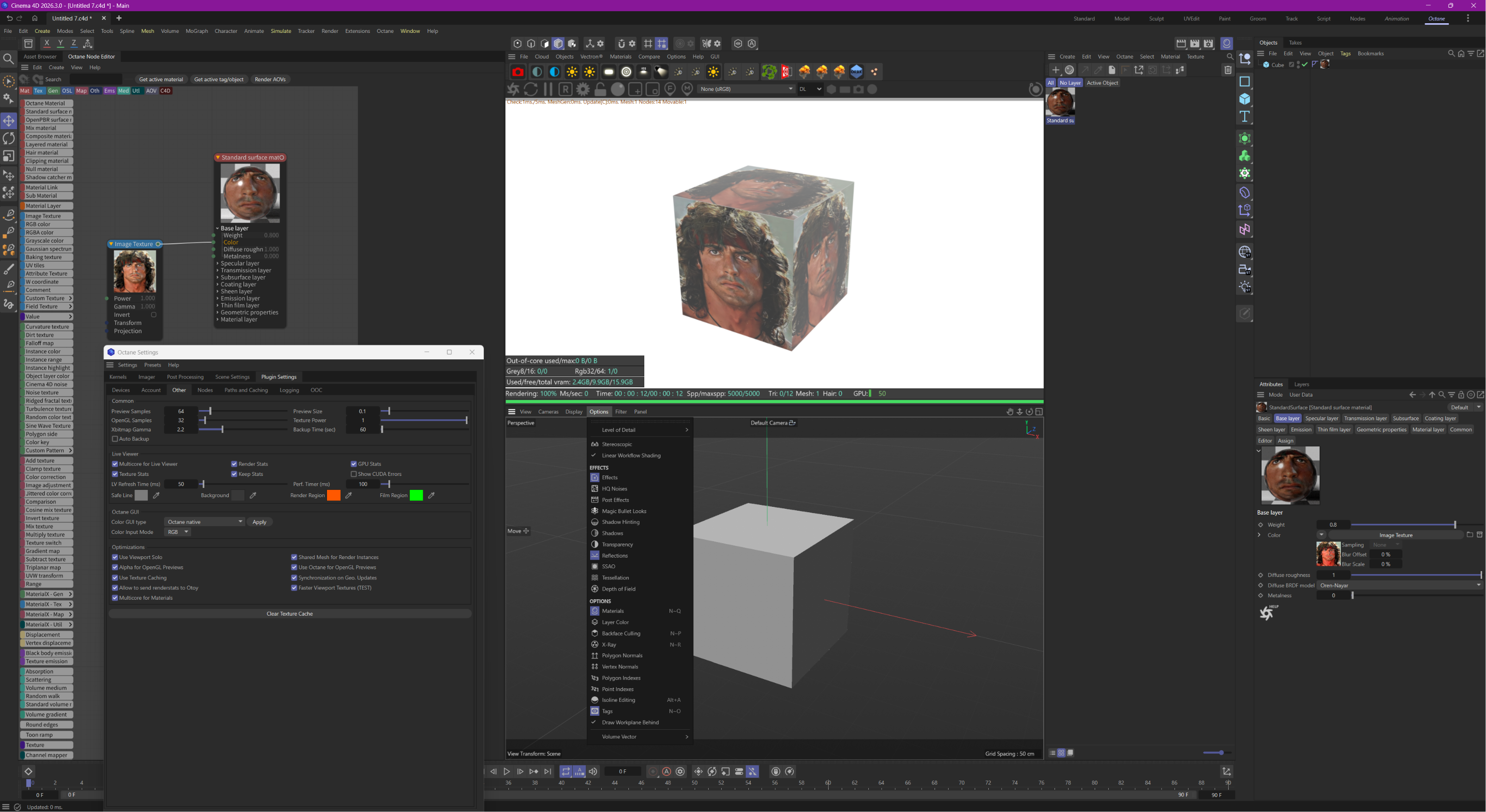
Task: Click the X axis lock icon
Action: (47, 43)
